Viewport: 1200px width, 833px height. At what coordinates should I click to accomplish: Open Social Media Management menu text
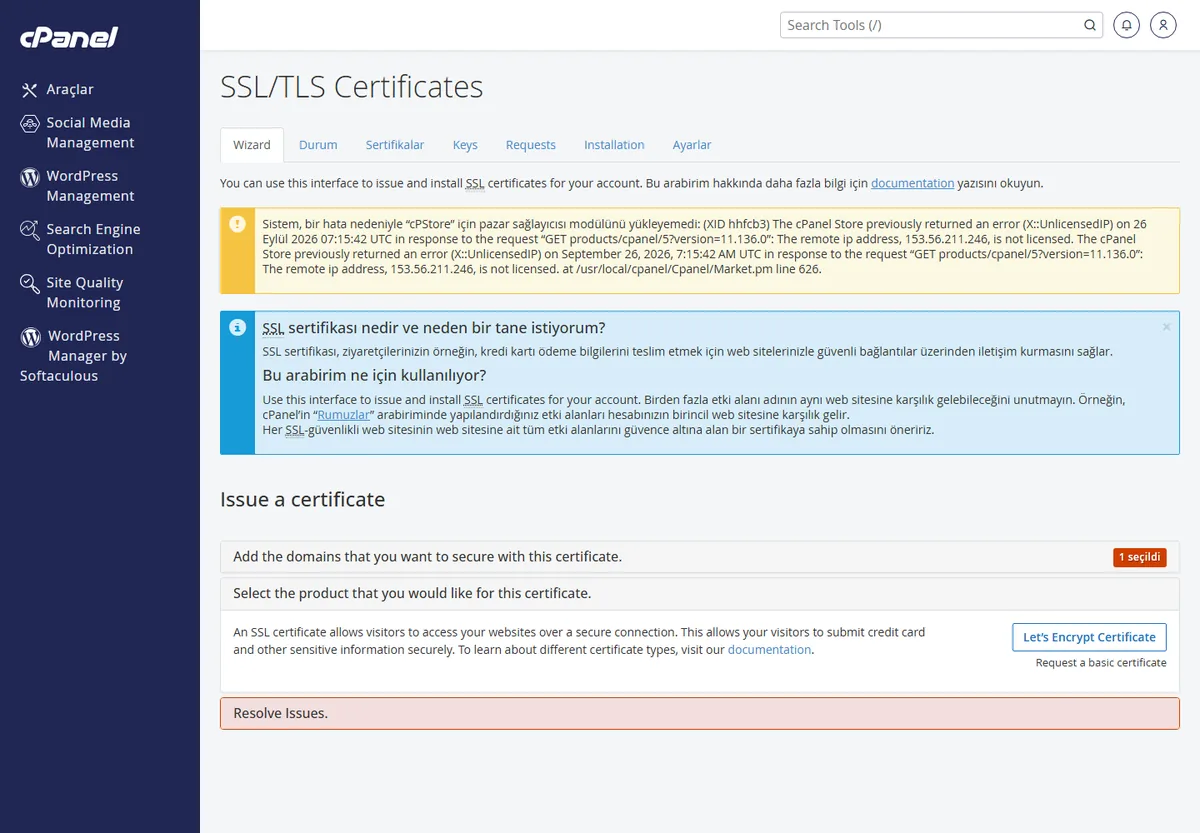click(x=90, y=133)
